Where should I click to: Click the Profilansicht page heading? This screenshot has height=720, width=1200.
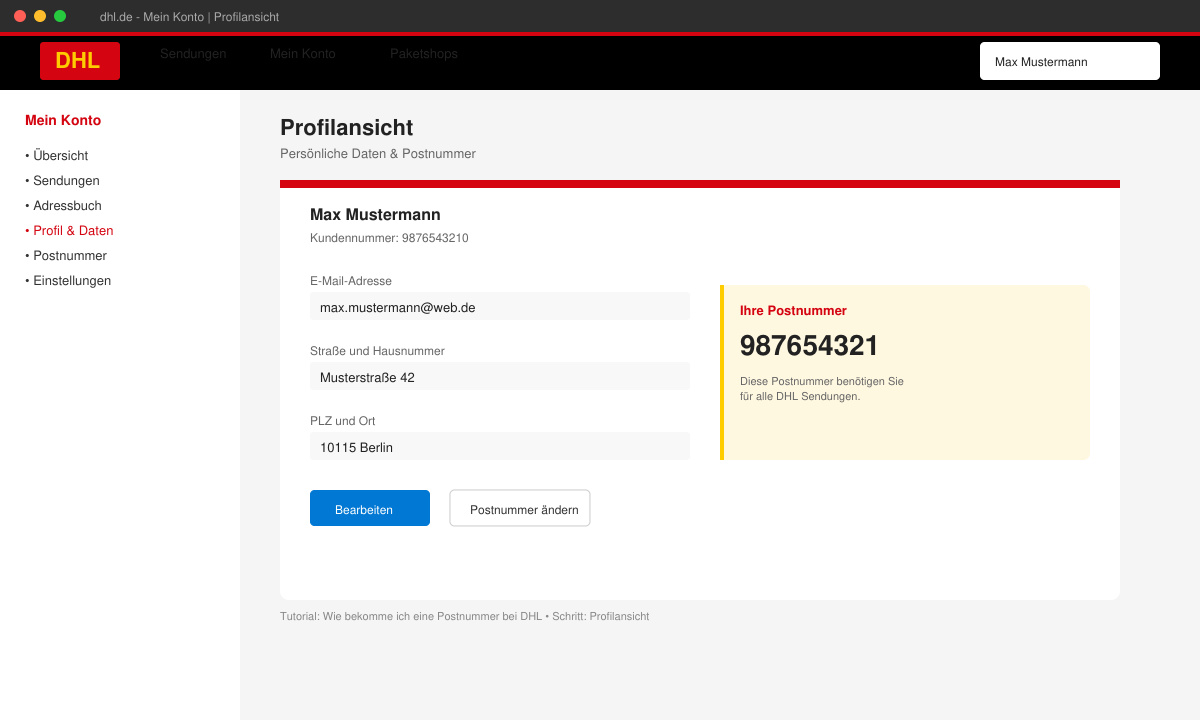coord(346,127)
